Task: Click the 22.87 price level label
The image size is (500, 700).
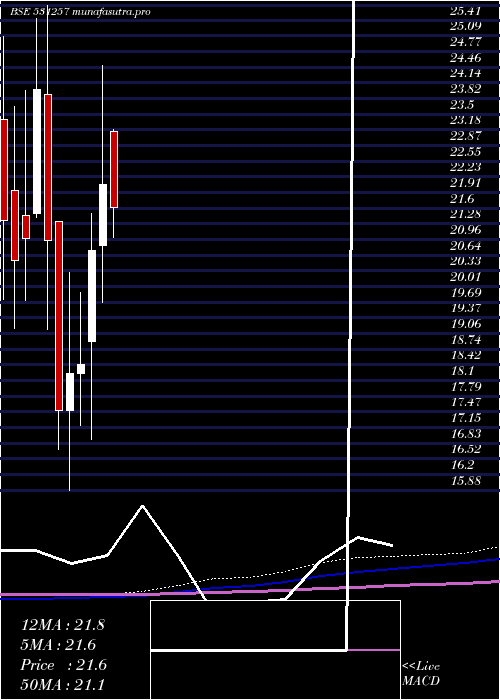Action: point(465,136)
